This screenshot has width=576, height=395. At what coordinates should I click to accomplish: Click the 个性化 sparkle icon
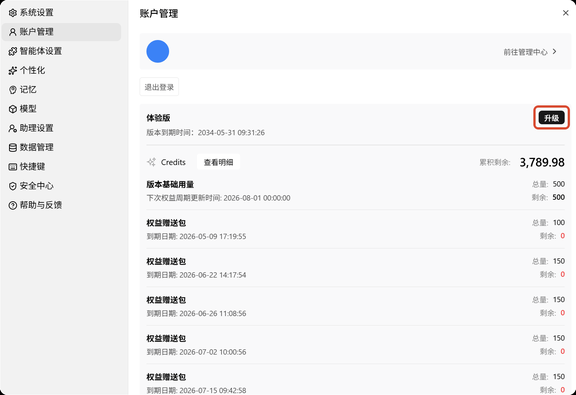[12, 71]
